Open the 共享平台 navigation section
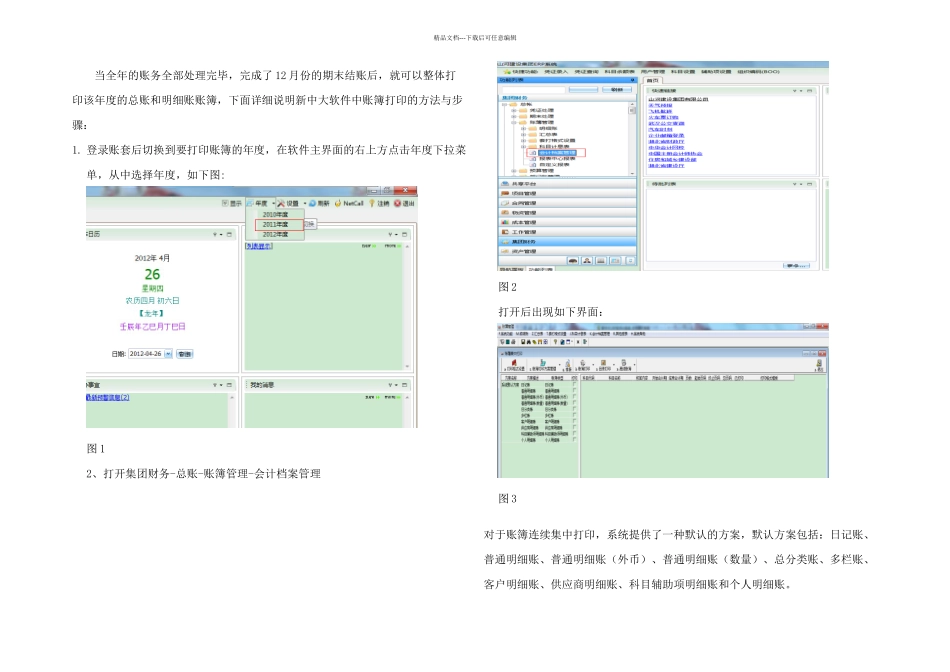 (568, 184)
